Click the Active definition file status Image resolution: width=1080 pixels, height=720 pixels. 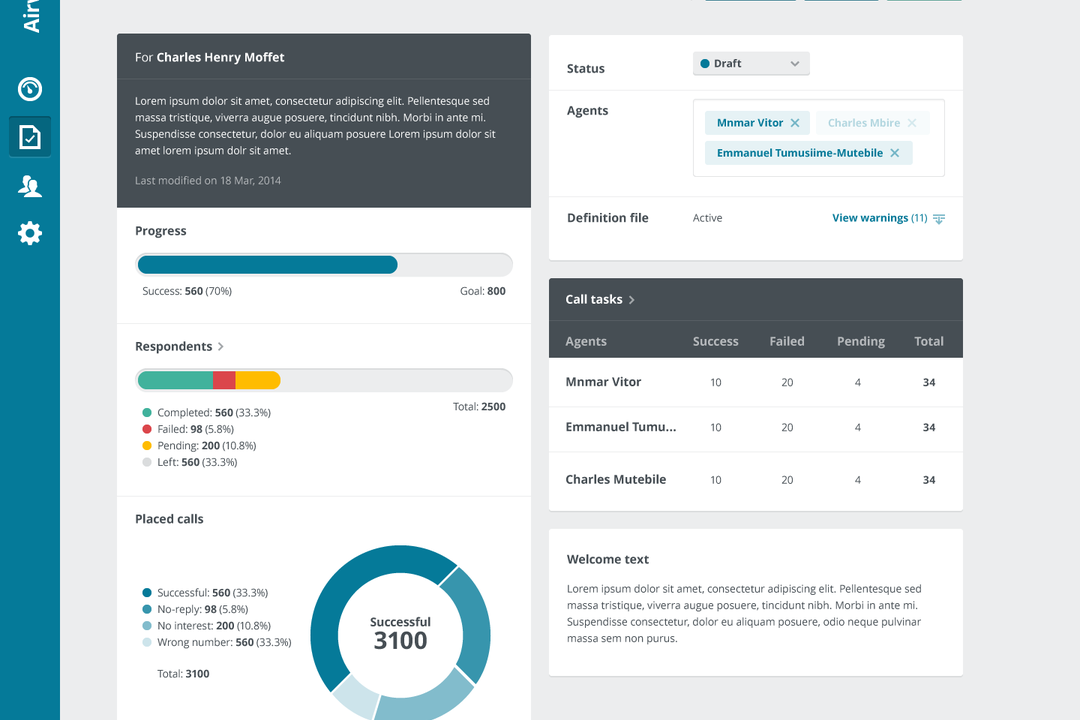pos(707,218)
